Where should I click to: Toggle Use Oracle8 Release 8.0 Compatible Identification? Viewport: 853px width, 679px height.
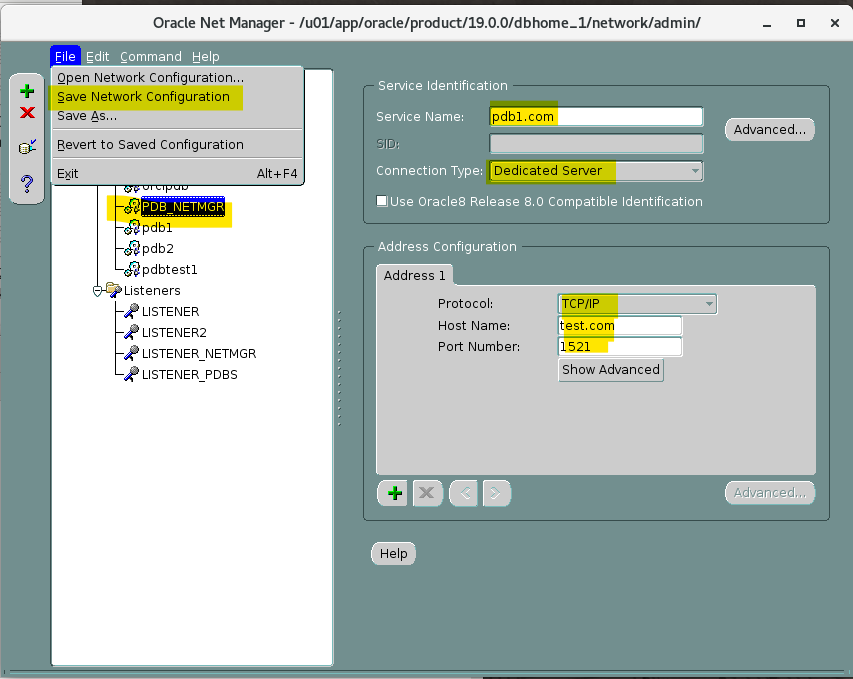click(382, 201)
